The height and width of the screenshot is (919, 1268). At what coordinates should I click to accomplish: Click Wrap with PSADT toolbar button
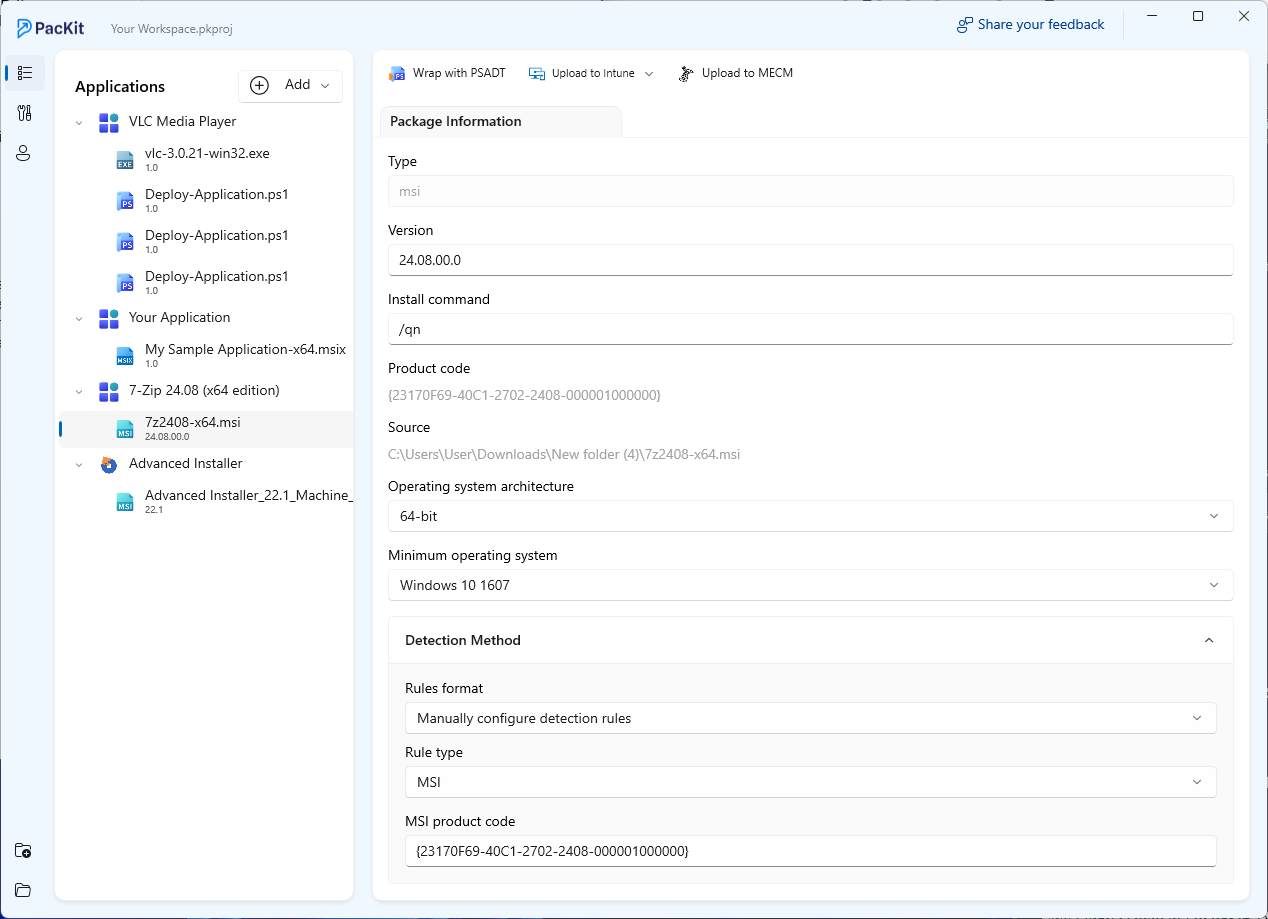447,73
